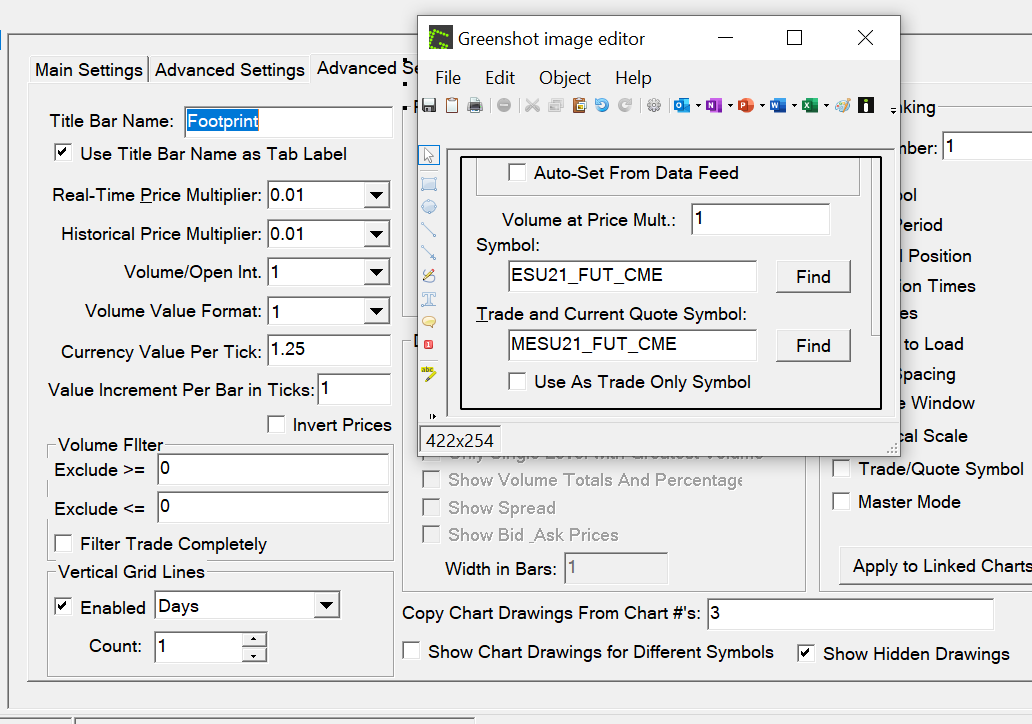Click the copy-to-clipboard icon in Greenshot toolbar
This screenshot has width=1032, height=724.
click(x=452, y=105)
